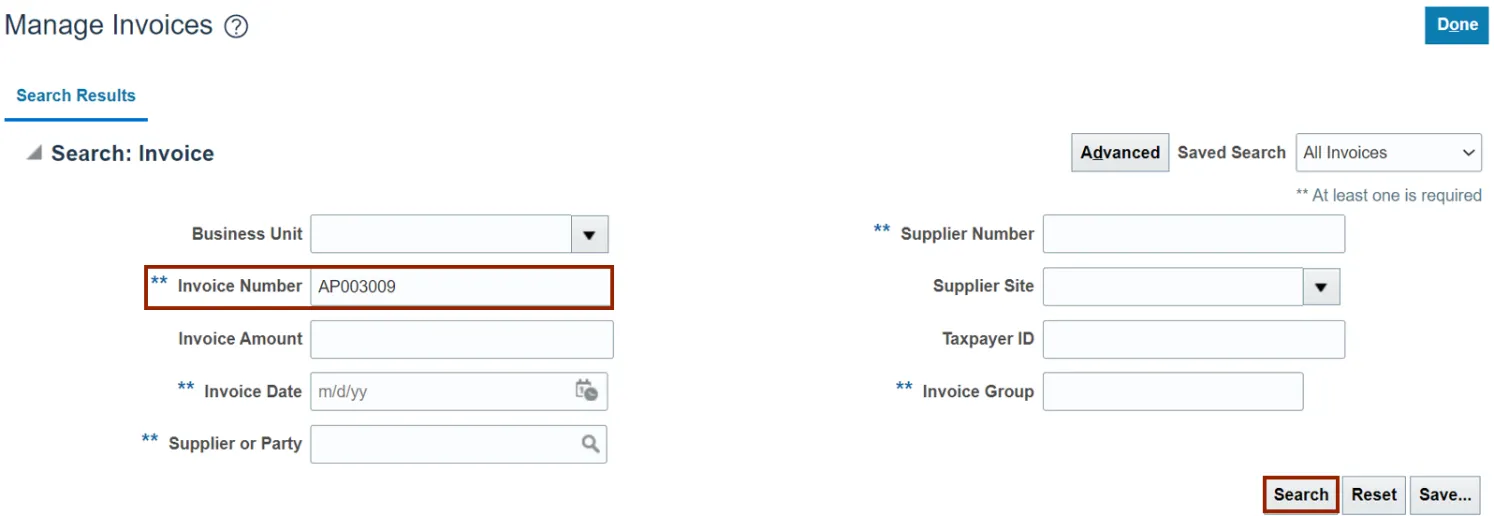
Task: Switch to the Search Results tab
Action: (x=76, y=96)
